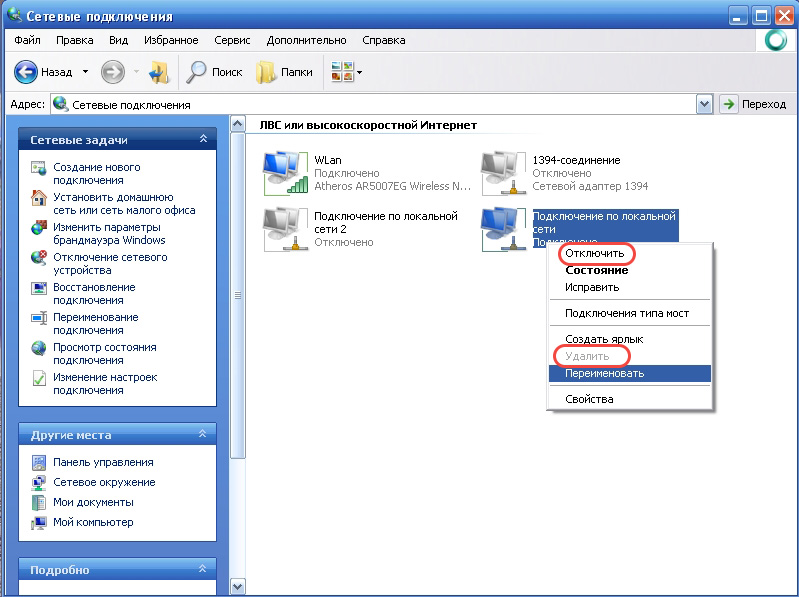Collapse the Другие места panel
Image resolution: width=799 pixels, height=597 pixels.
pyautogui.click(x=202, y=433)
